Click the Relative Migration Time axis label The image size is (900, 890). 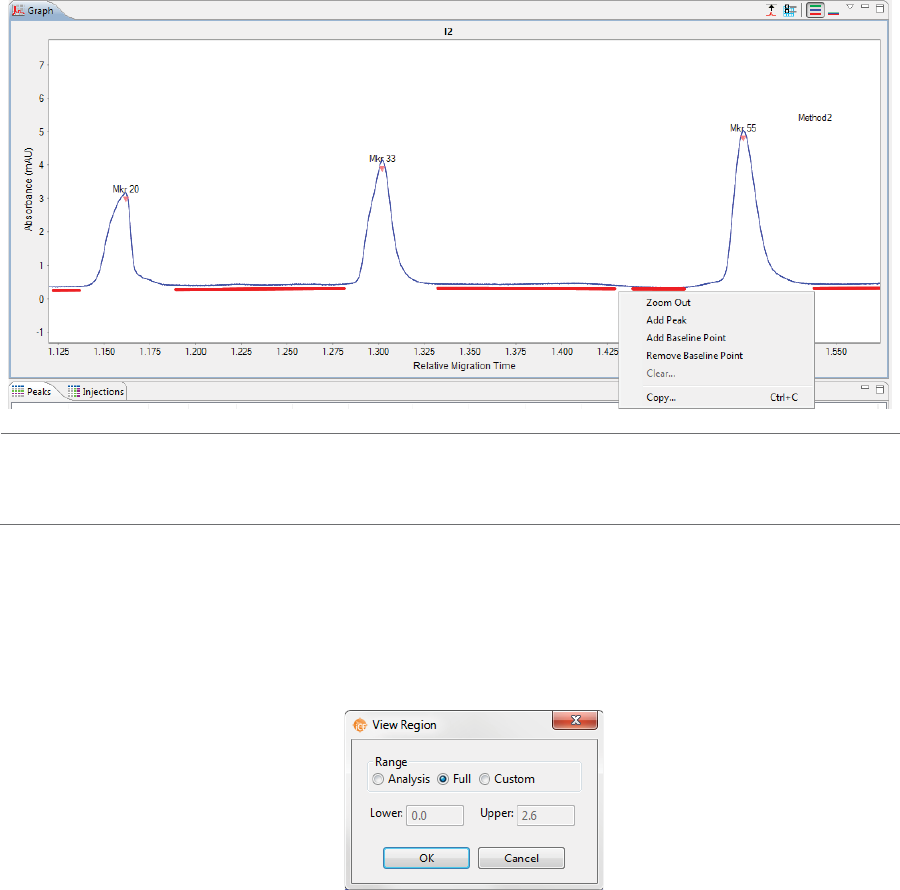pos(464,366)
